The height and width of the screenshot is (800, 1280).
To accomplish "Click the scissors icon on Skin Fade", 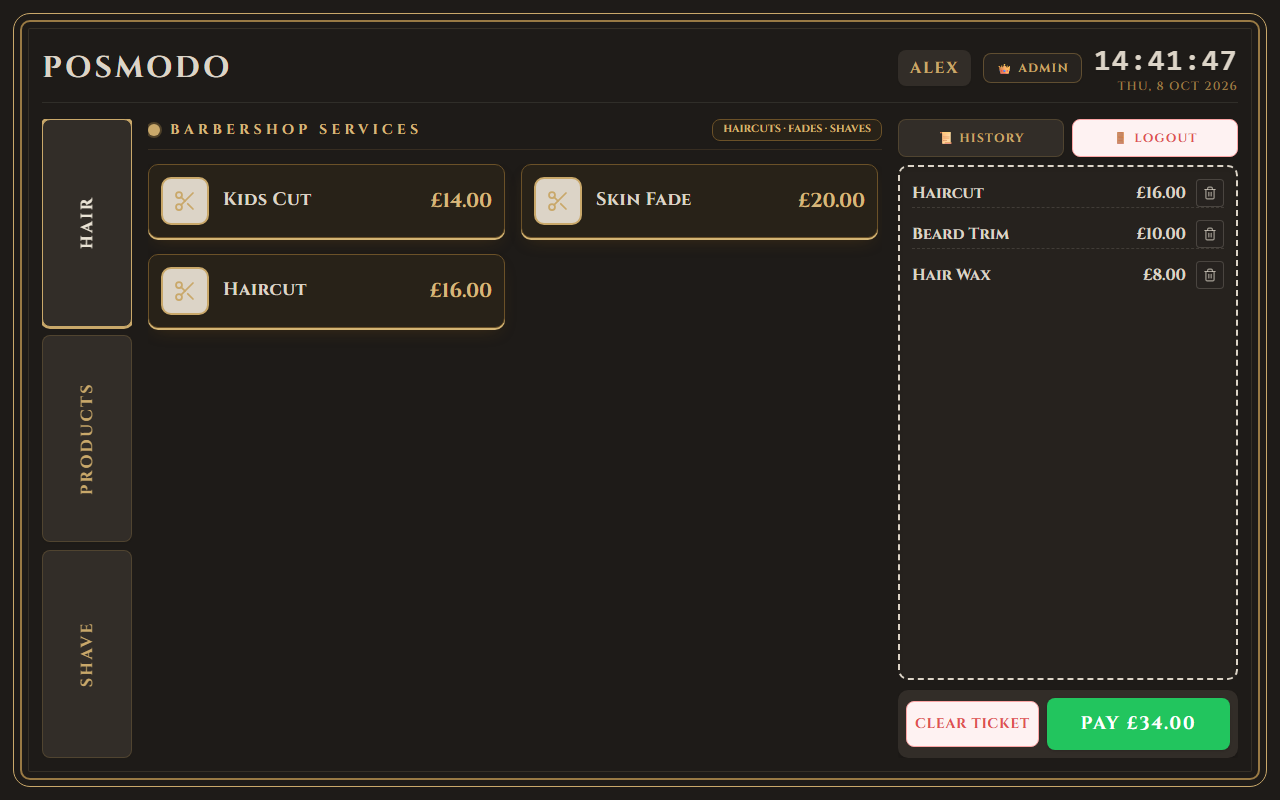I will (558, 201).
